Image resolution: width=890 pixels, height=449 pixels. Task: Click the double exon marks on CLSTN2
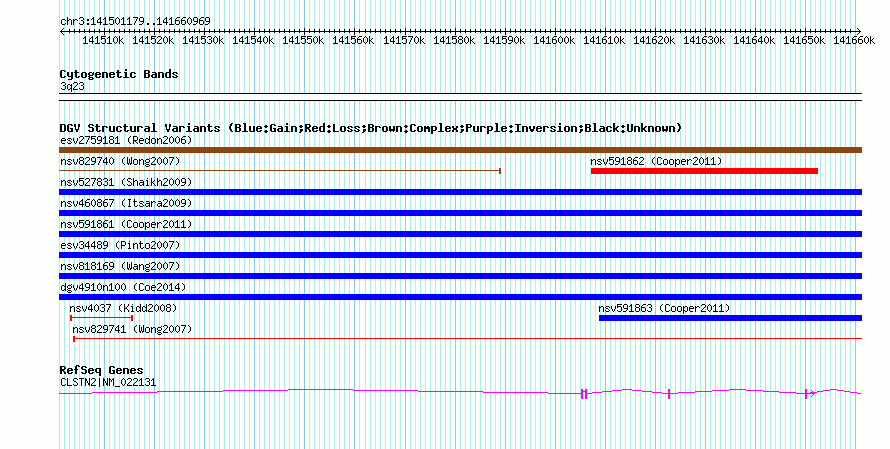[584, 394]
